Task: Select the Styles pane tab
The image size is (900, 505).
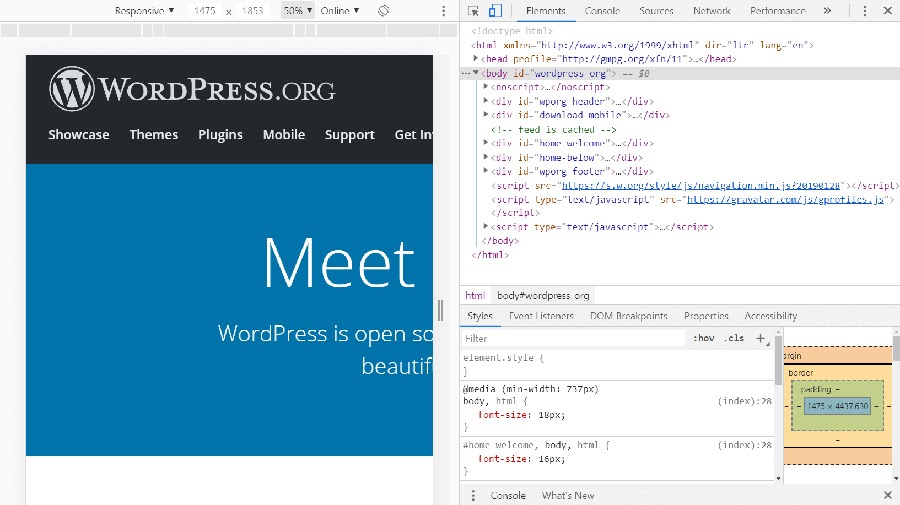Action: [x=480, y=316]
